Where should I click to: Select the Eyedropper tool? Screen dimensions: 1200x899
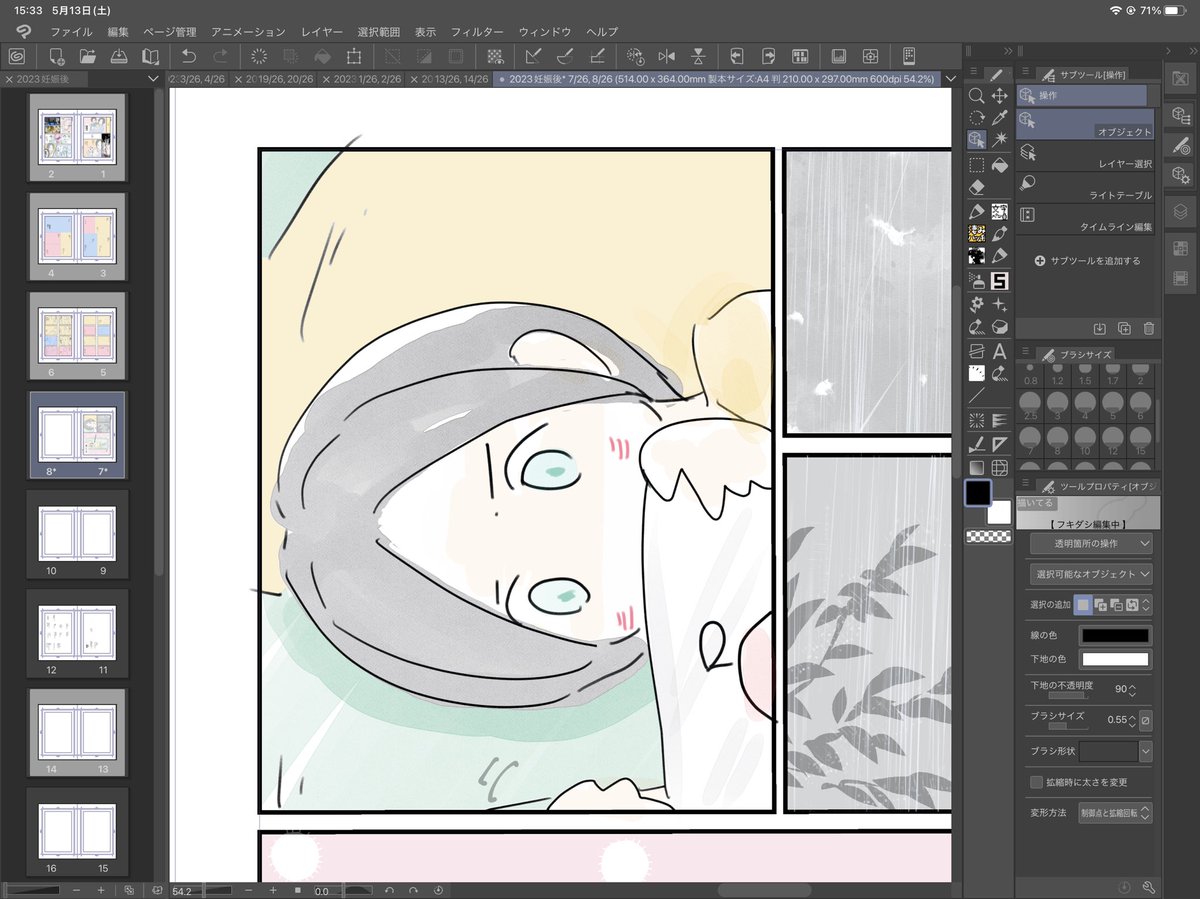(x=999, y=118)
